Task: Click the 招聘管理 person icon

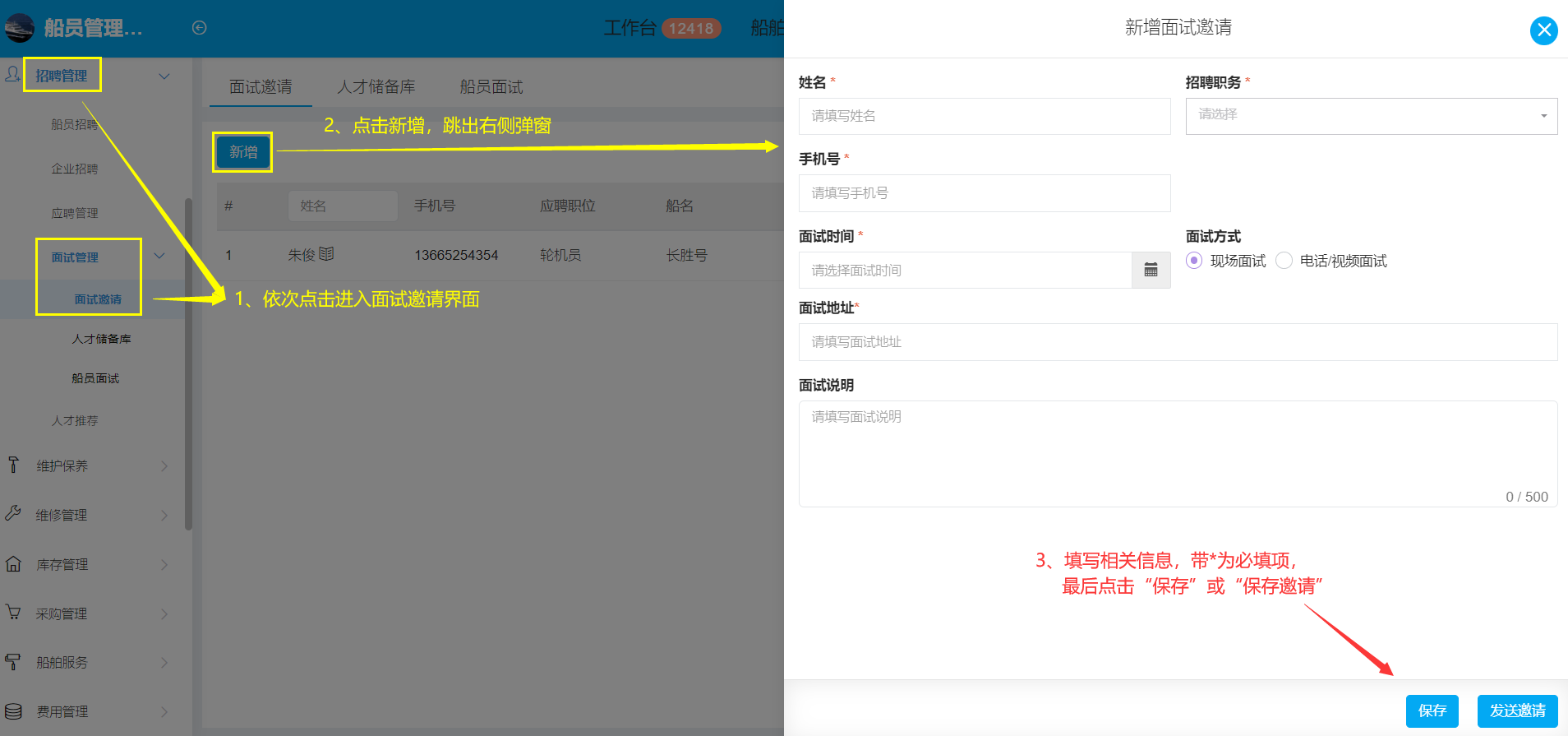Action: pos(12,75)
